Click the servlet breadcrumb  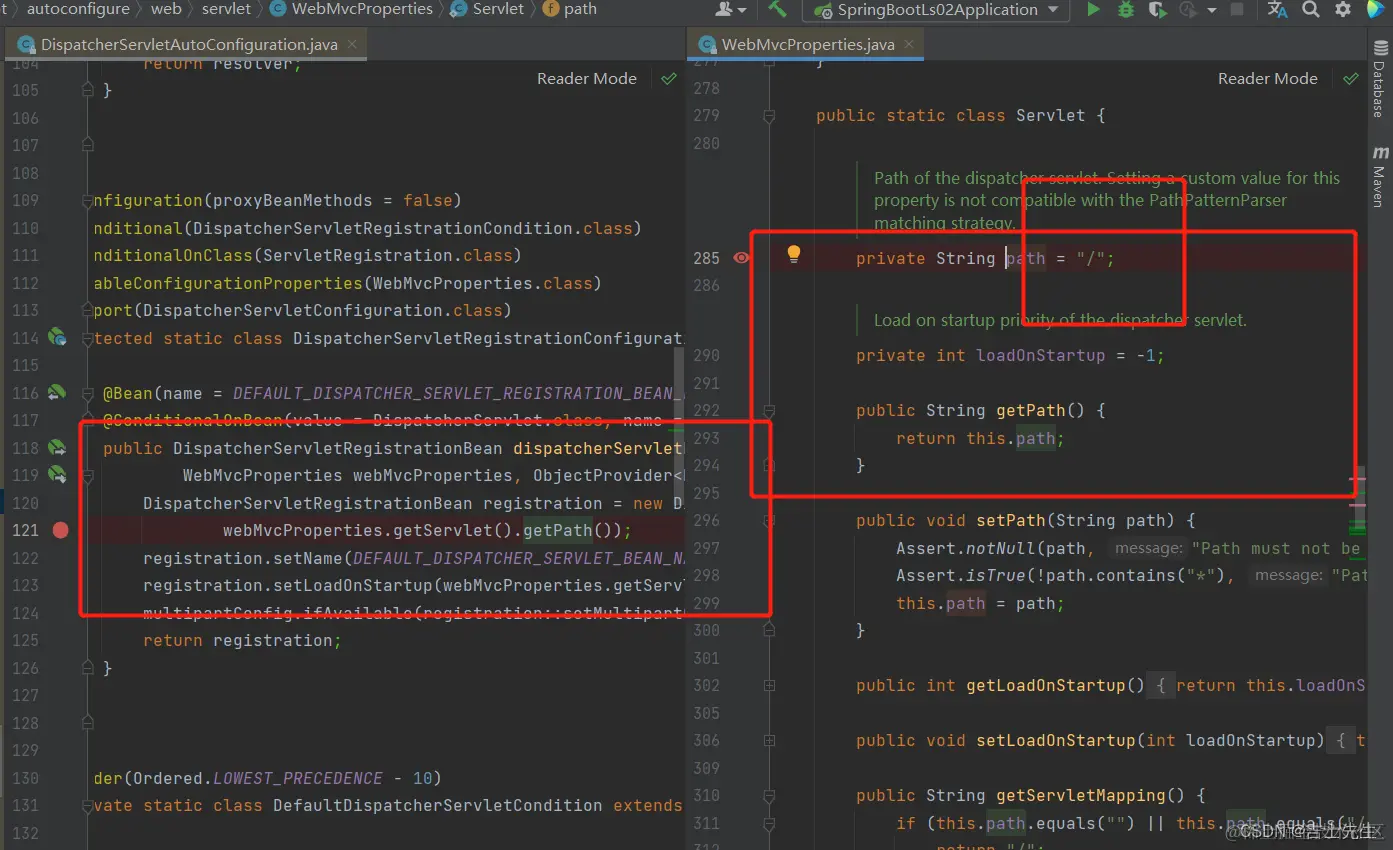pyautogui.click(x=226, y=9)
